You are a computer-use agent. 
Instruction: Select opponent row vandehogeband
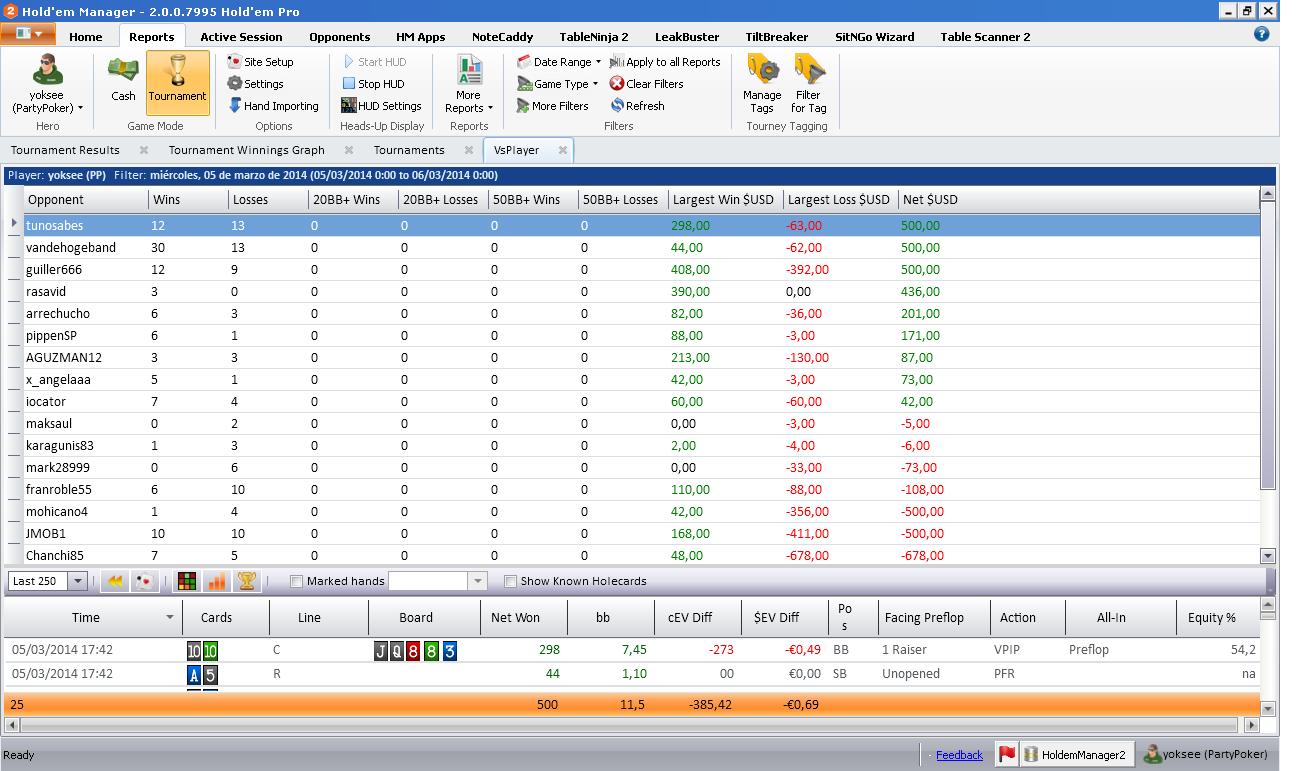coord(641,248)
